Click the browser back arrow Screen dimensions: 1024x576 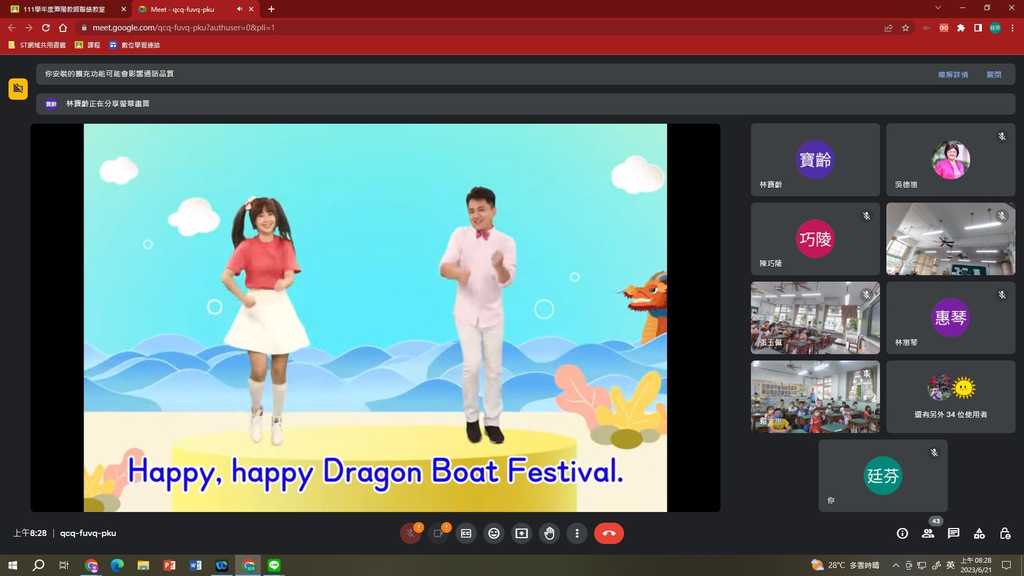pos(12,27)
